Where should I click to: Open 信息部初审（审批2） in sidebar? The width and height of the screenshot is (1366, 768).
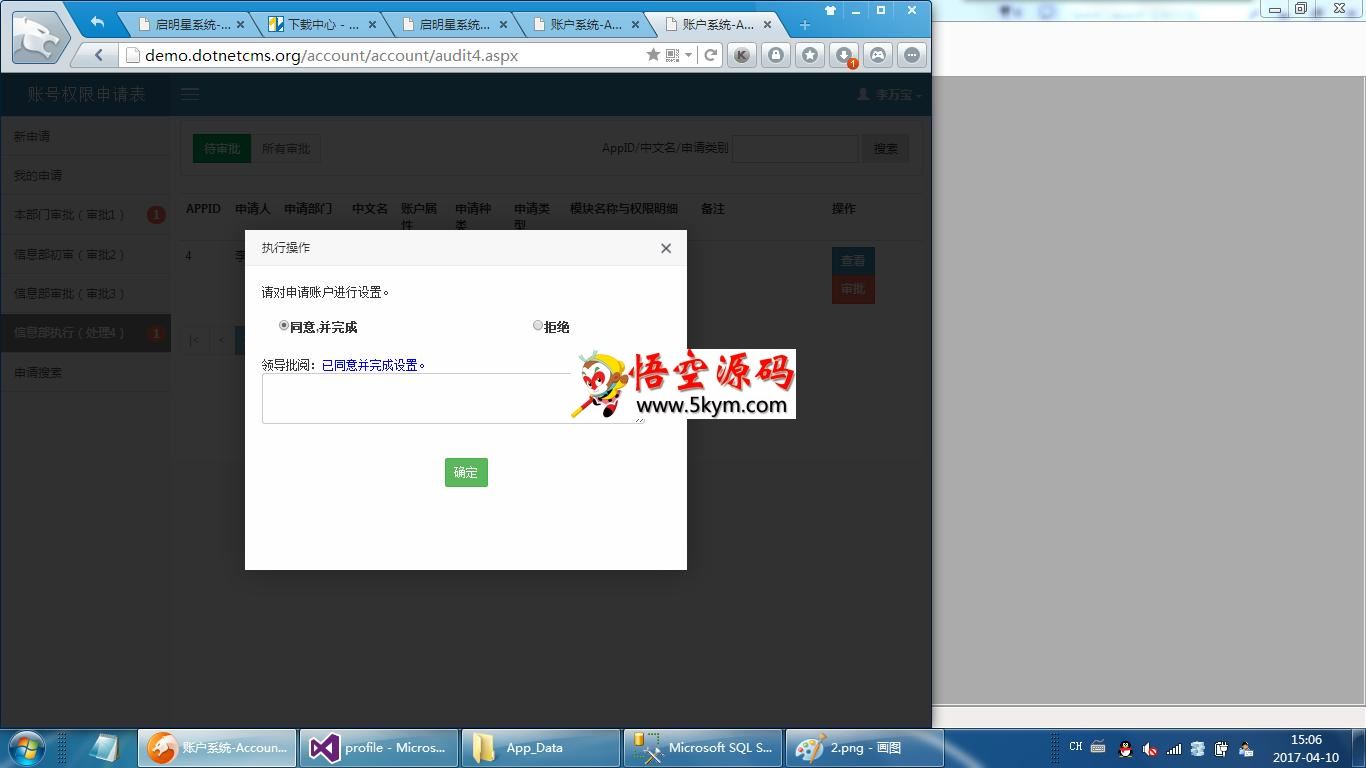coord(85,254)
